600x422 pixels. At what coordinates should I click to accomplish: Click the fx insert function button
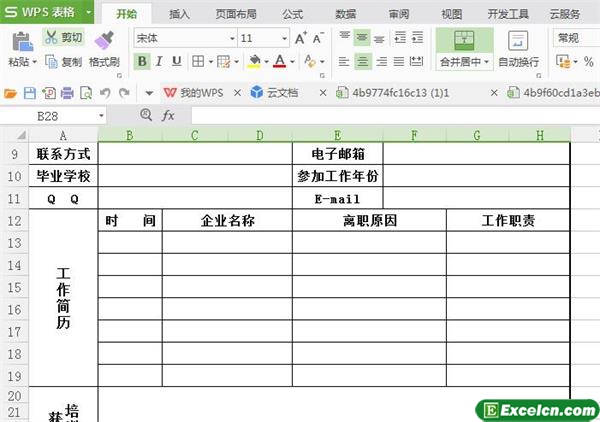click(x=168, y=115)
